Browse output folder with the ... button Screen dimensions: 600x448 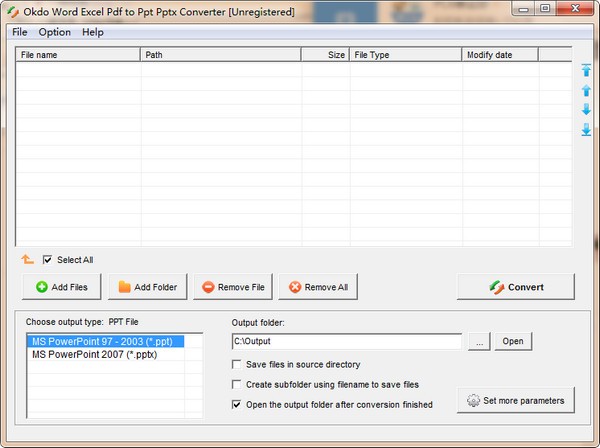[x=479, y=341]
